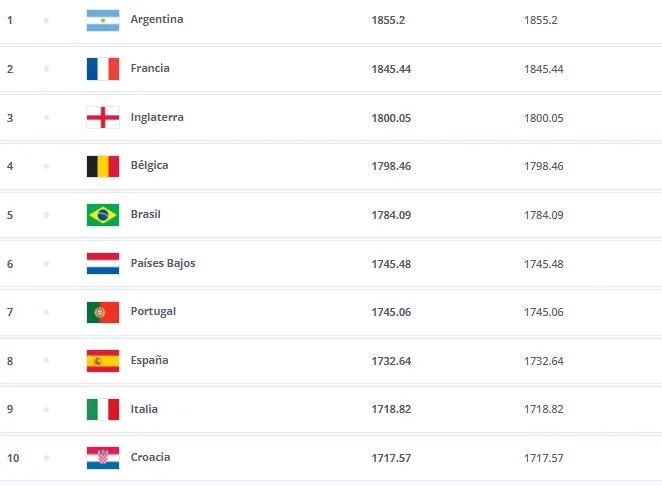Open the Francia team link

point(150,69)
